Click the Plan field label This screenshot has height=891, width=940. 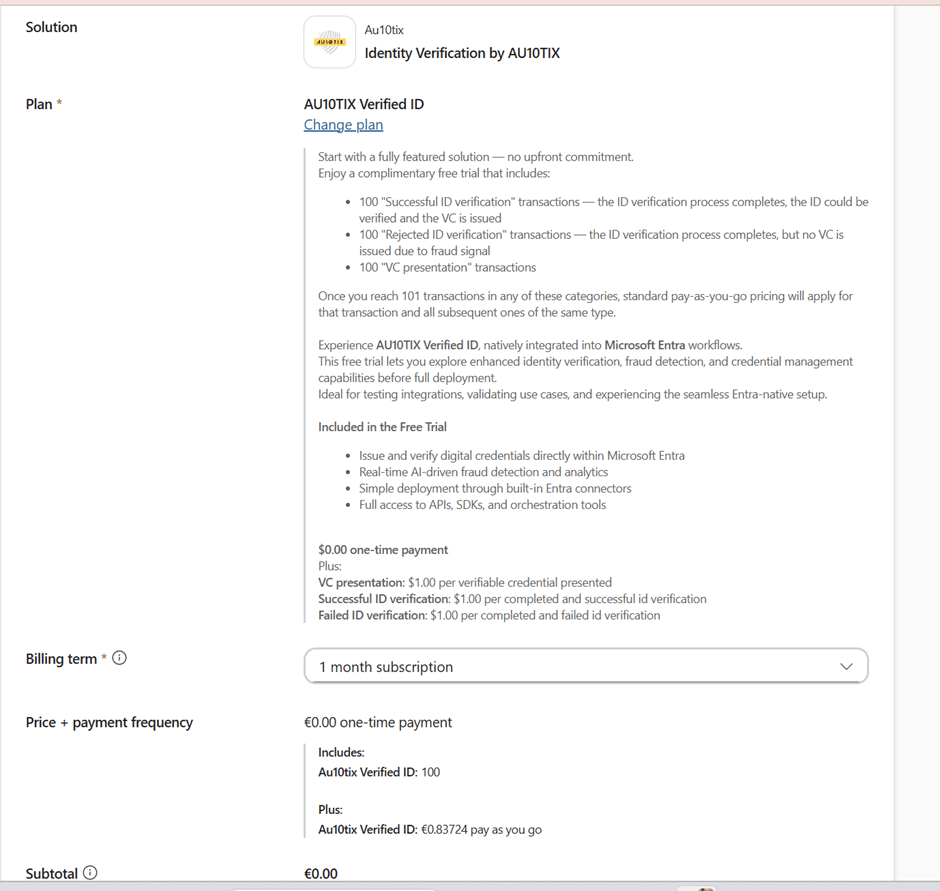[39, 104]
